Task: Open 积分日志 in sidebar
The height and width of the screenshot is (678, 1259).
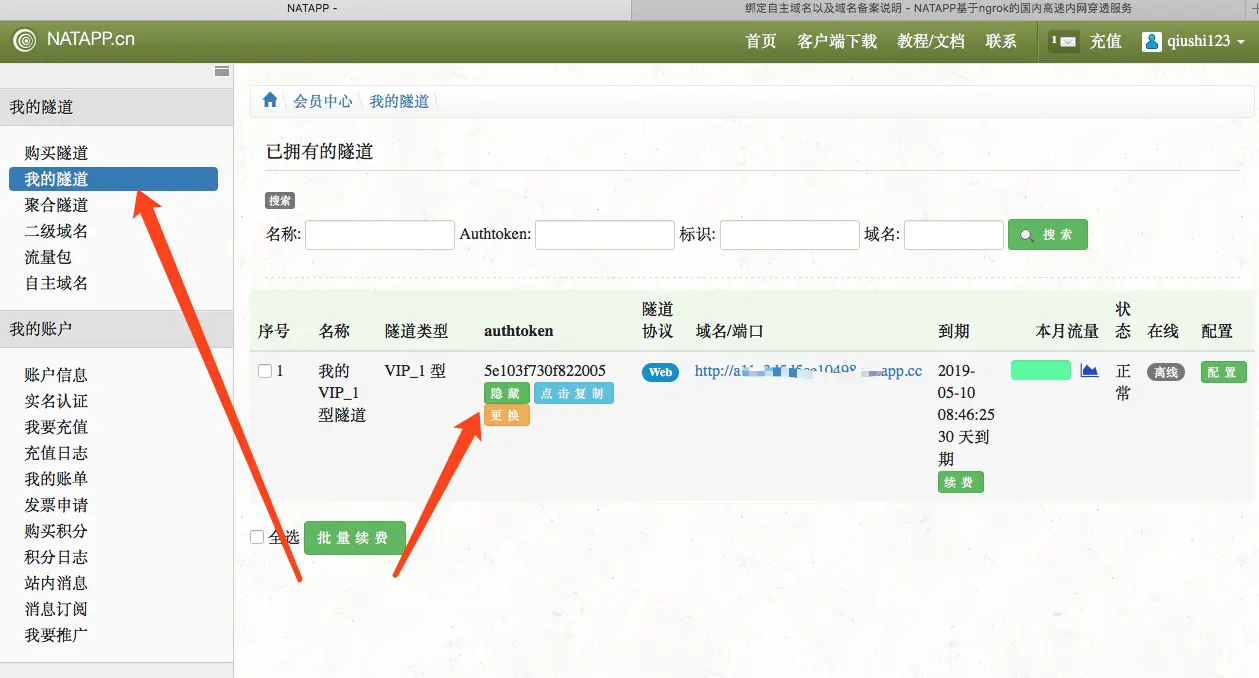Action: tap(57, 557)
